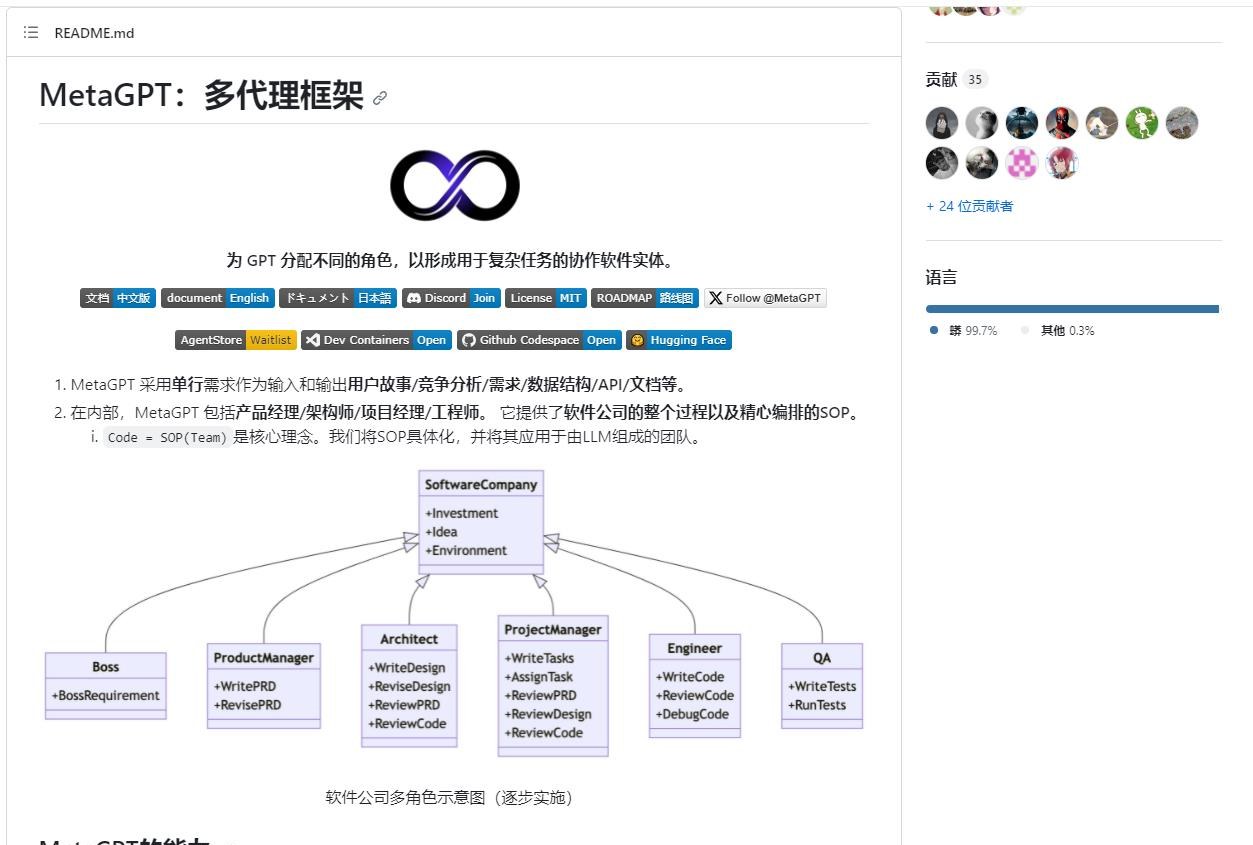Click the Github Codespace Open badge
This screenshot has width=1253, height=845.
coord(539,340)
